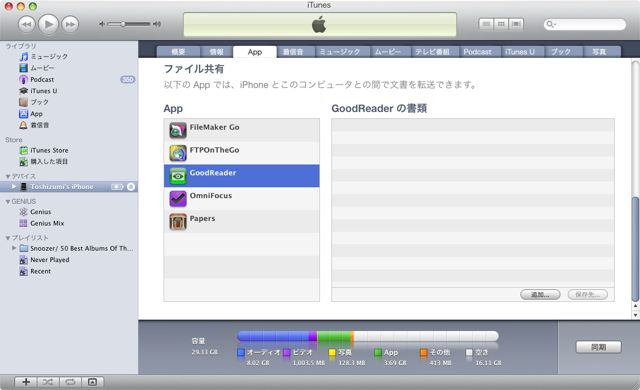The image size is (640, 390).
Task: Switch to list view
Action: pos(486,24)
